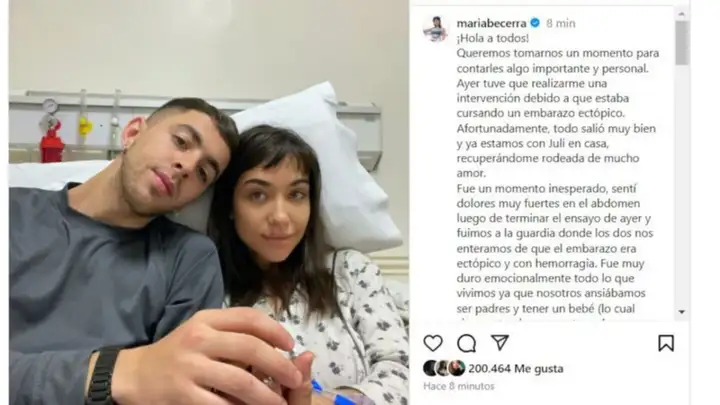Click the 8 min timestamp
The width and height of the screenshot is (720, 405).
pos(561,23)
